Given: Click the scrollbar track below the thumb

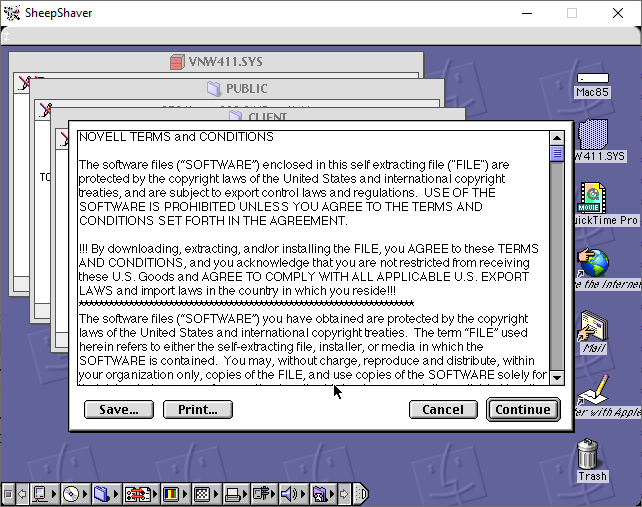Looking at the screenshot, I should 557,266.
